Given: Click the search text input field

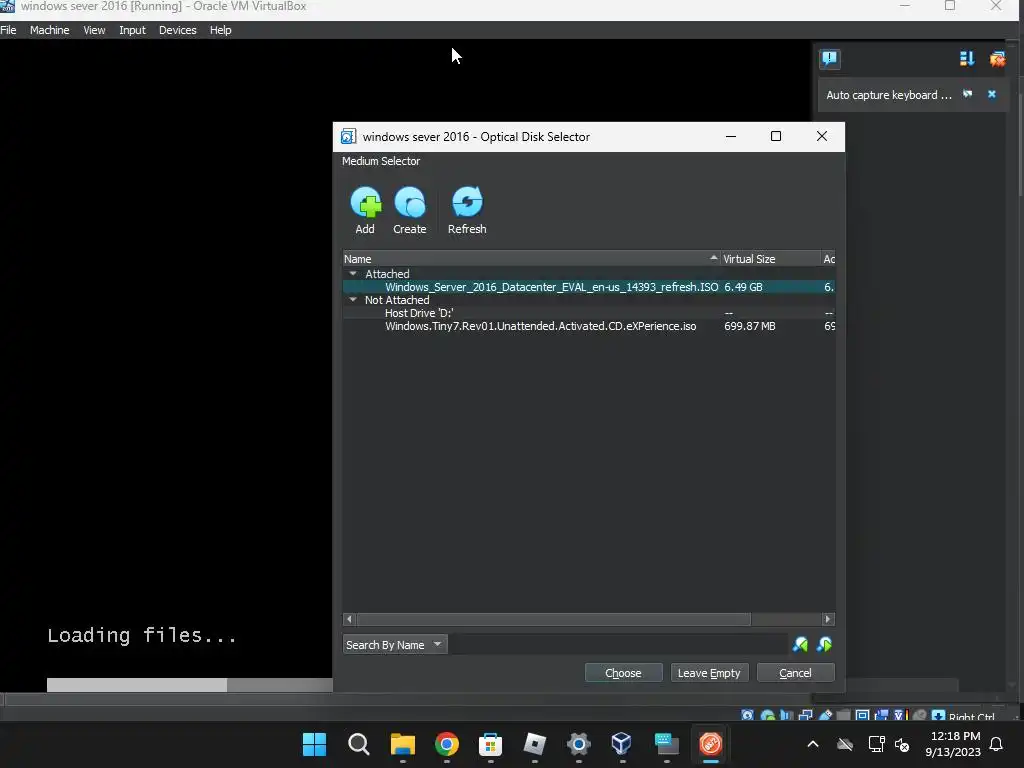Looking at the screenshot, I should [x=618, y=645].
